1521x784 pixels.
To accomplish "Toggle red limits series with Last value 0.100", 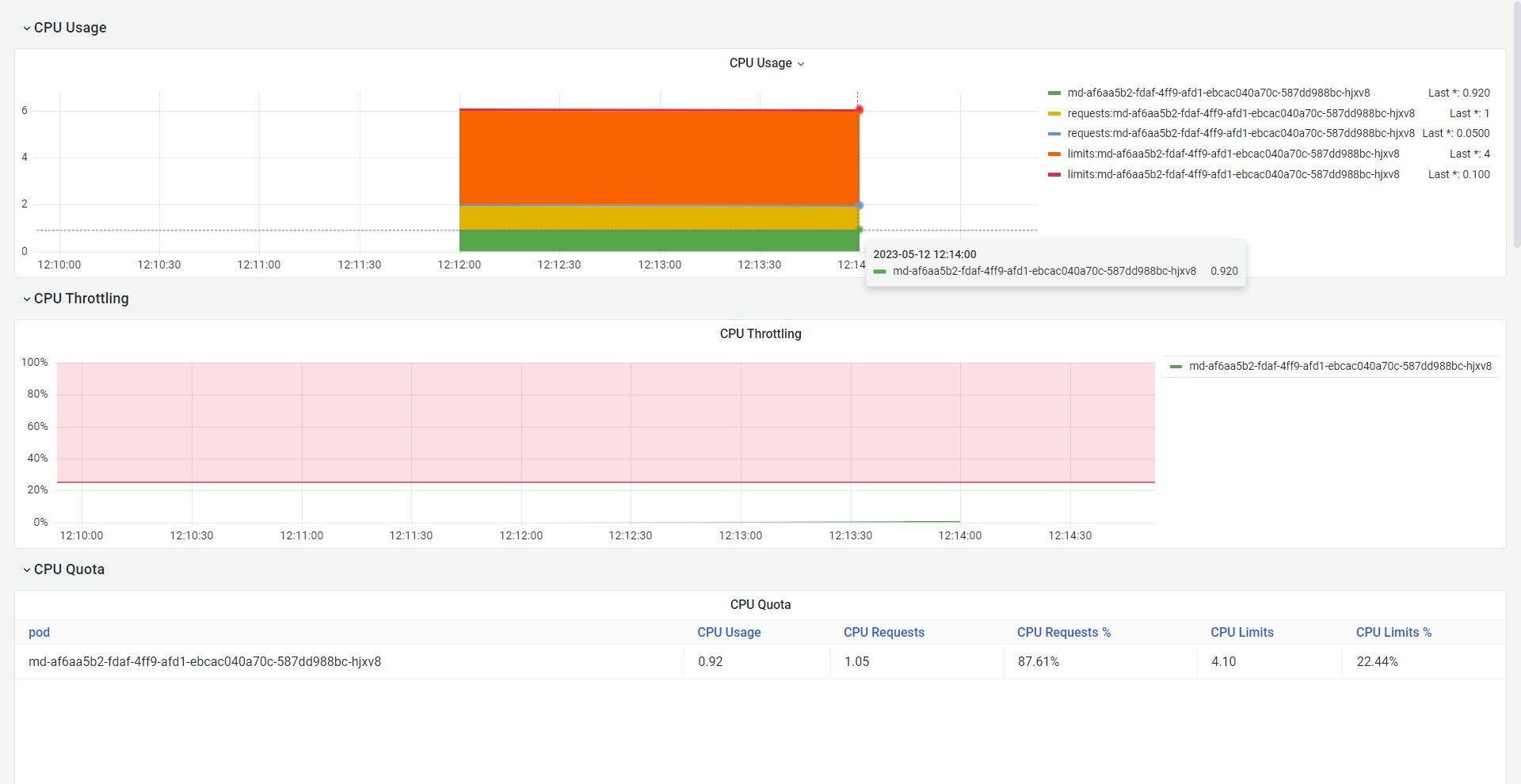I will click(1233, 174).
